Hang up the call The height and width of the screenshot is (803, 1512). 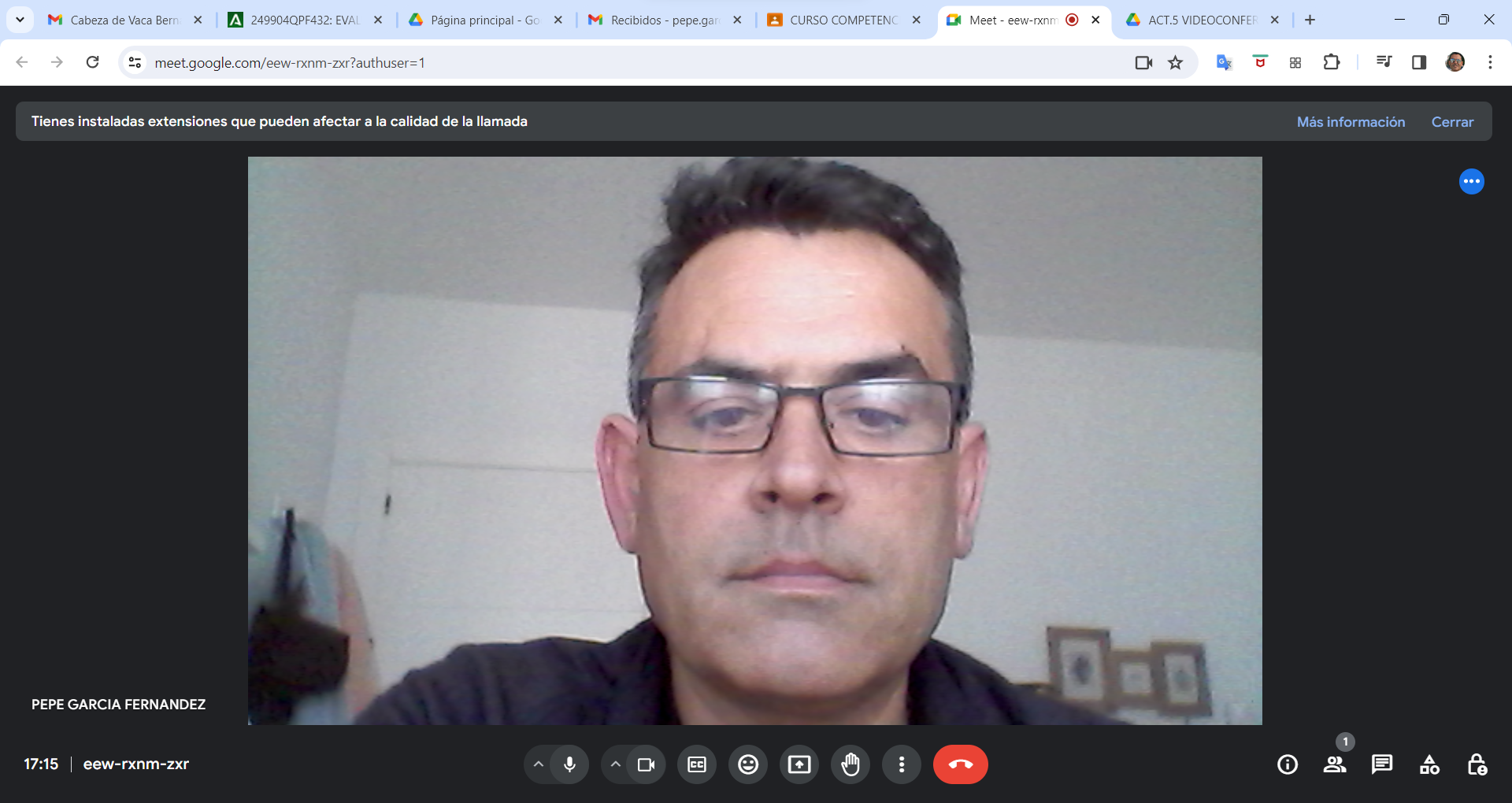[x=960, y=764]
